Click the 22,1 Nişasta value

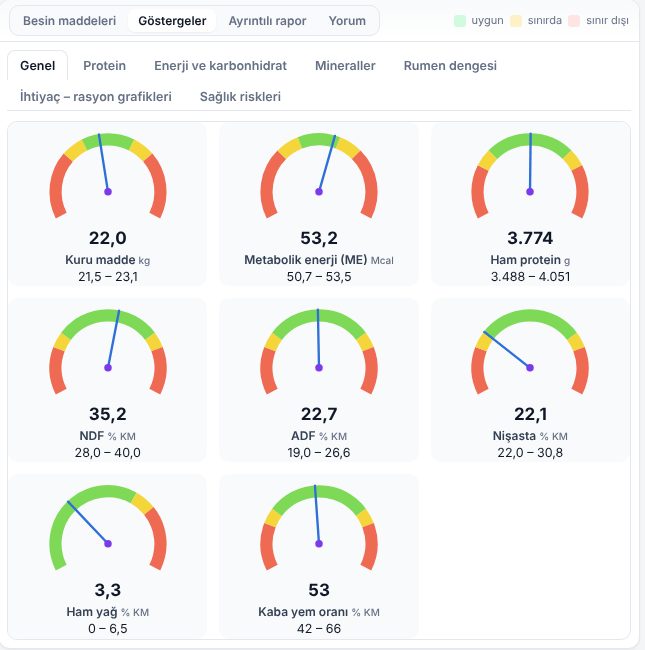[530, 414]
